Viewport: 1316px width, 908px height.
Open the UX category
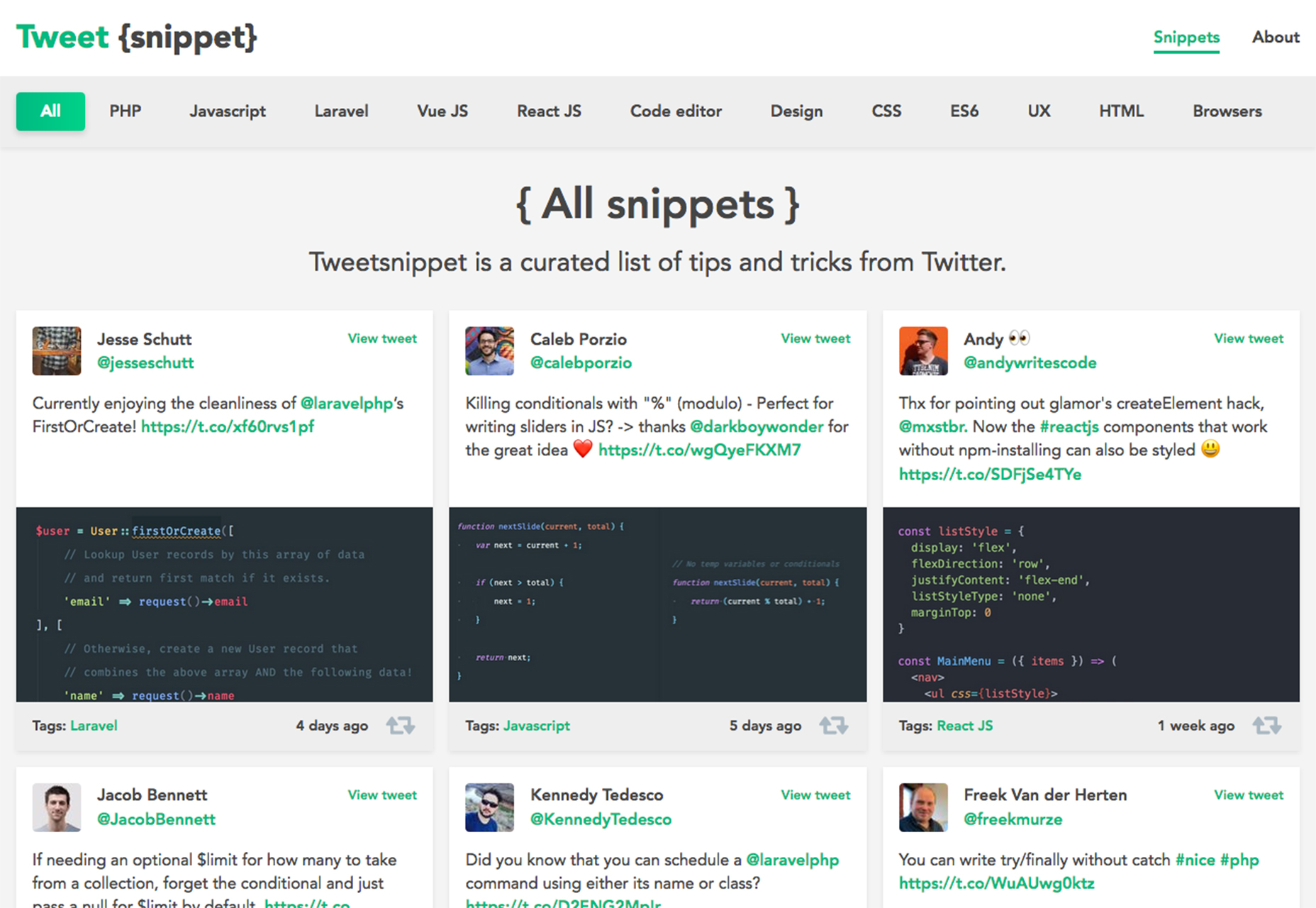pyautogui.click(x=1039, y=111)
